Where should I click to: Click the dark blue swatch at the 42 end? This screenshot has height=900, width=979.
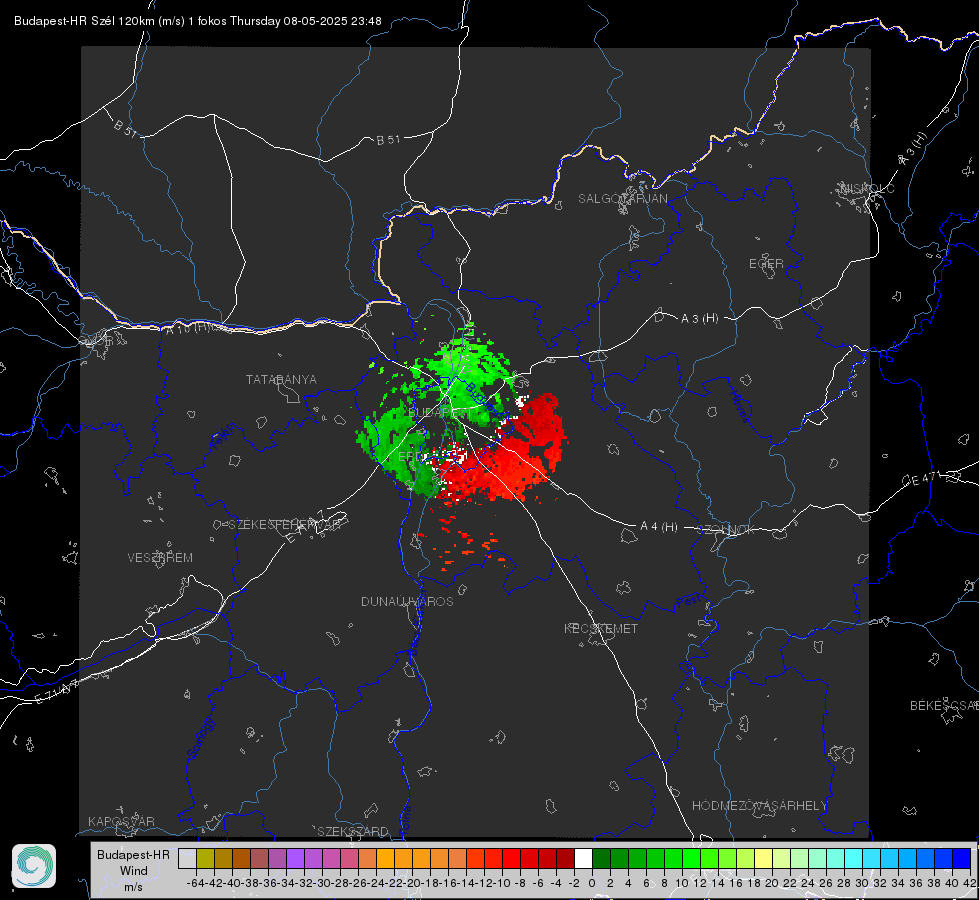pos(962,858)
